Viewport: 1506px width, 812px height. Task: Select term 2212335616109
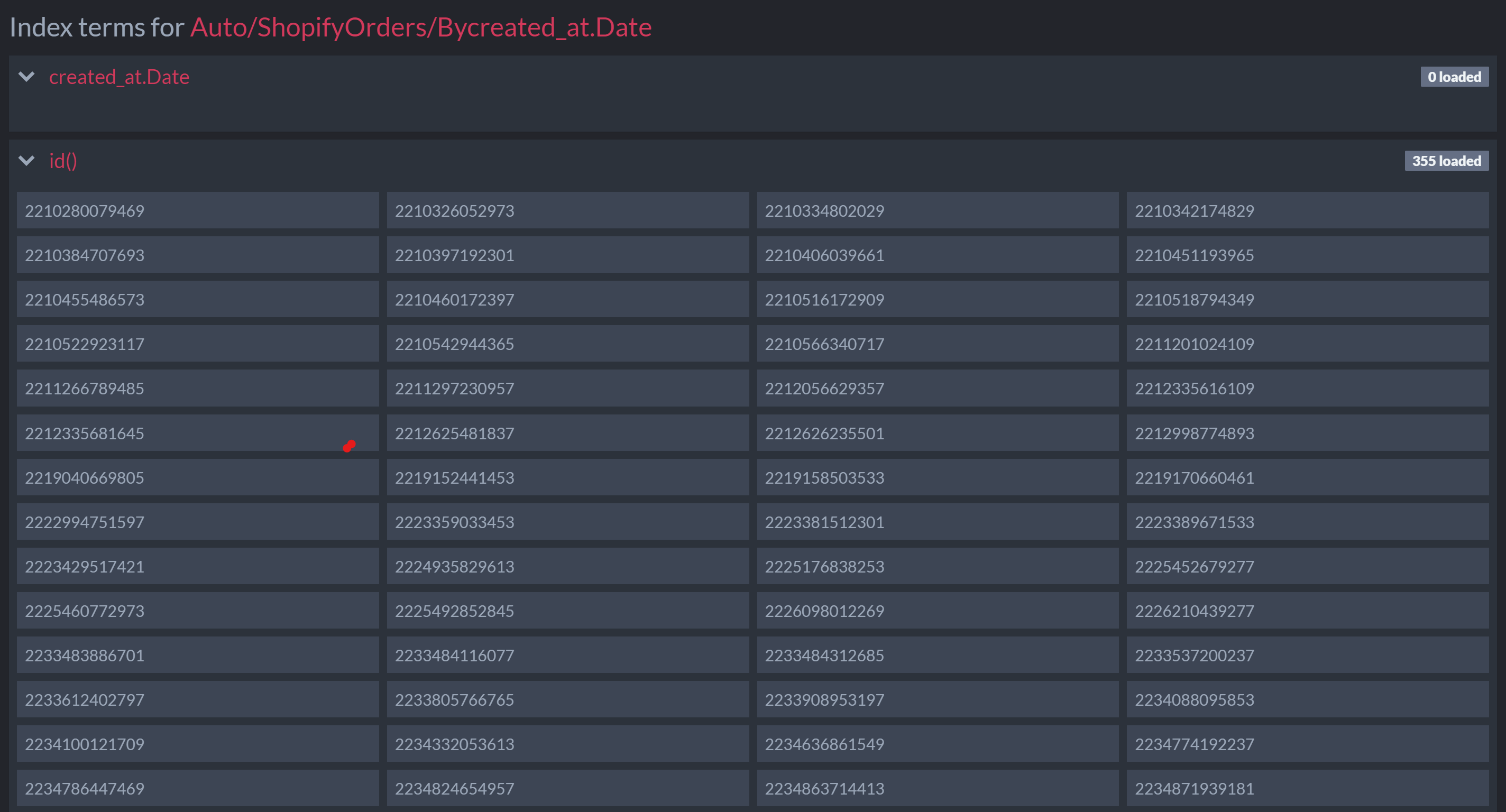tap(1308, 388)
